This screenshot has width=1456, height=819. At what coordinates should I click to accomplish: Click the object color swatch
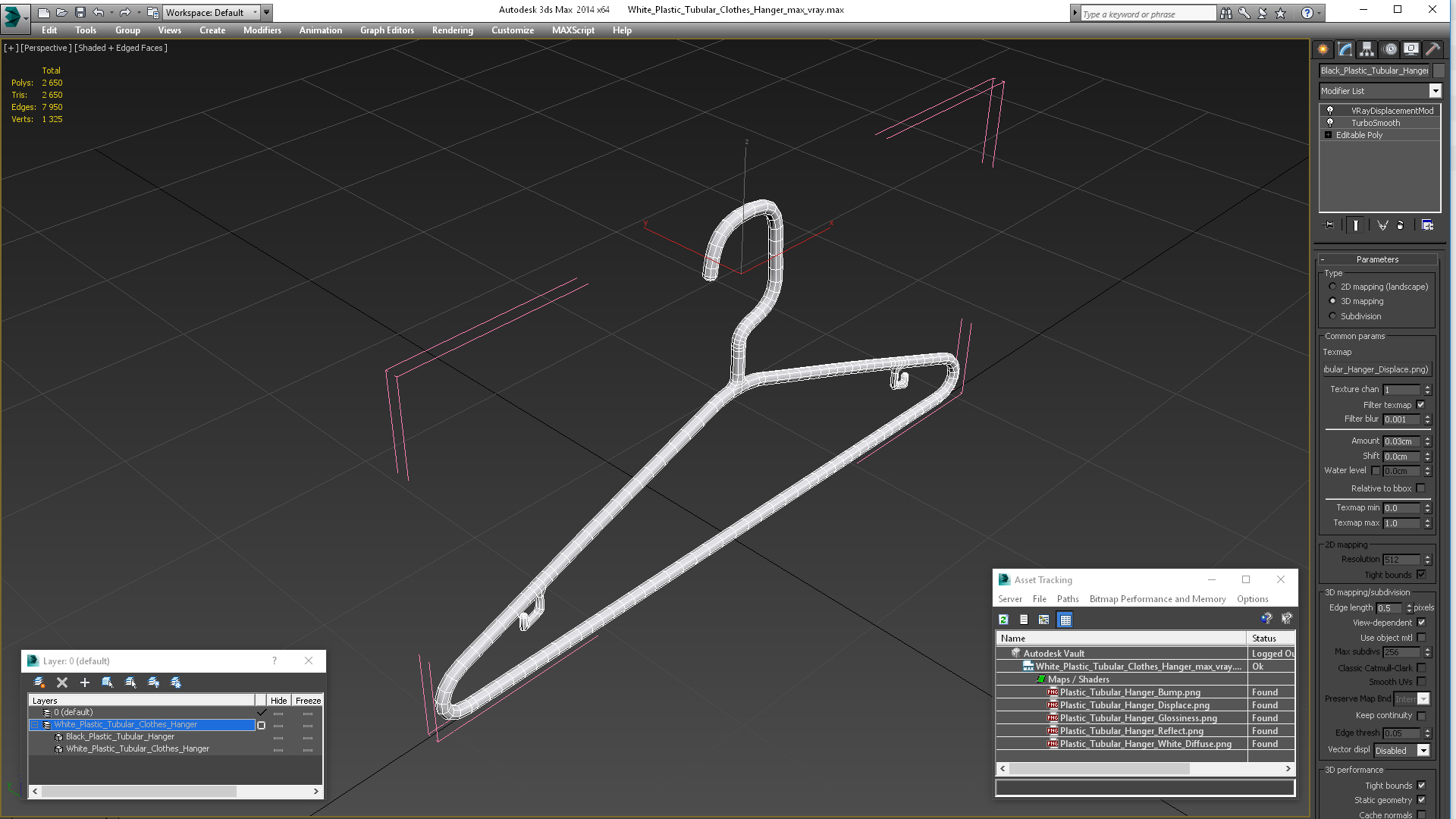point(1437,71)
